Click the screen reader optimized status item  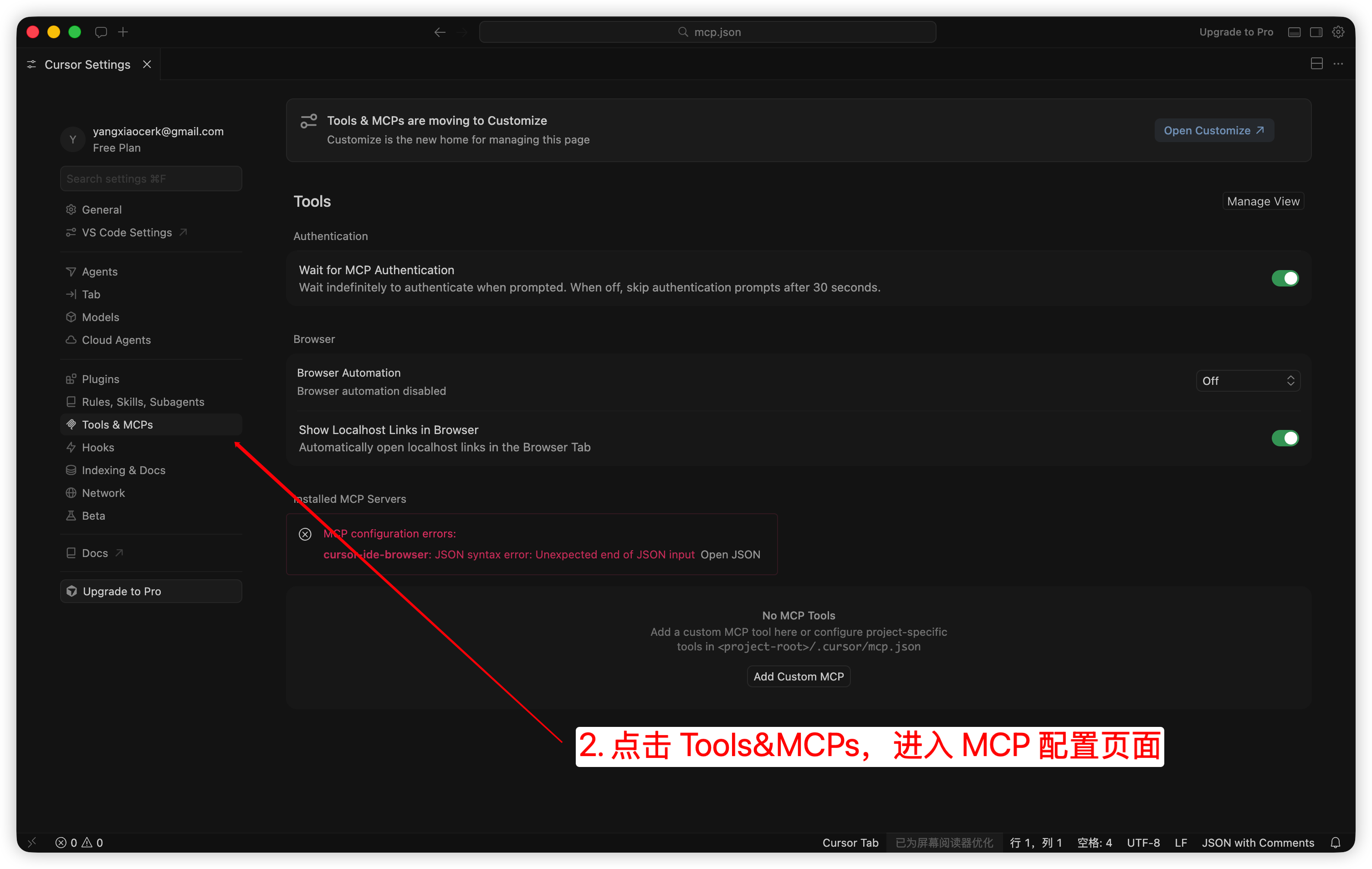(944, 843)
